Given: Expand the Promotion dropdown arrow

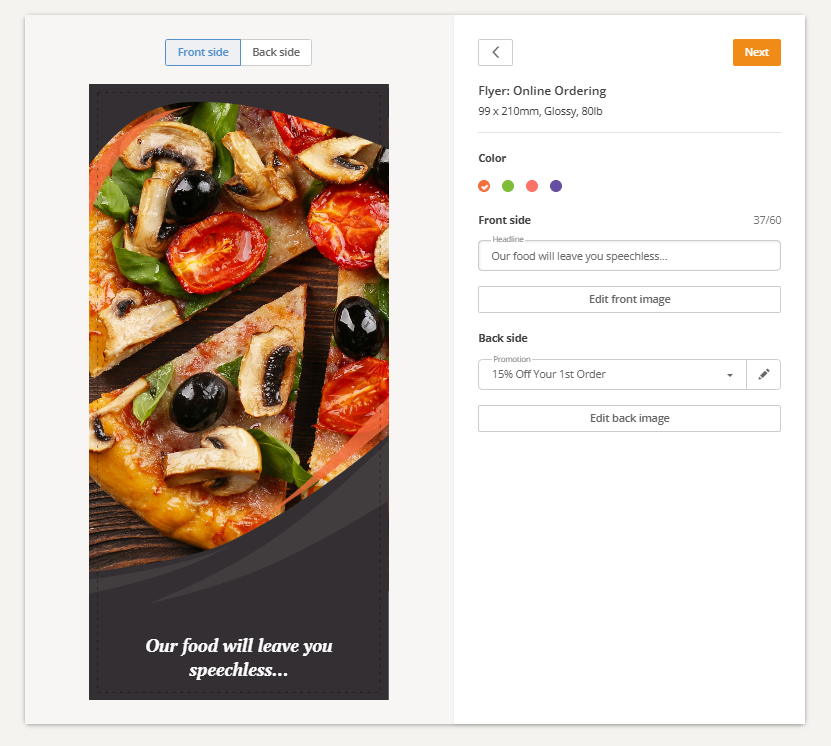Looking at the screenshot, I should coord(730,375).
